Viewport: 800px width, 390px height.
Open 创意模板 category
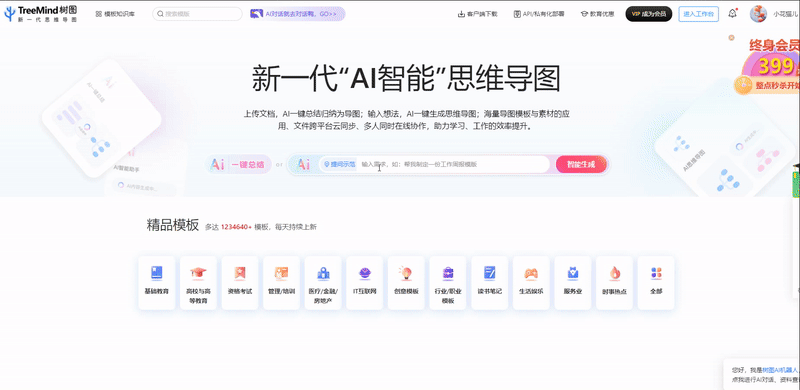[406, 282]
